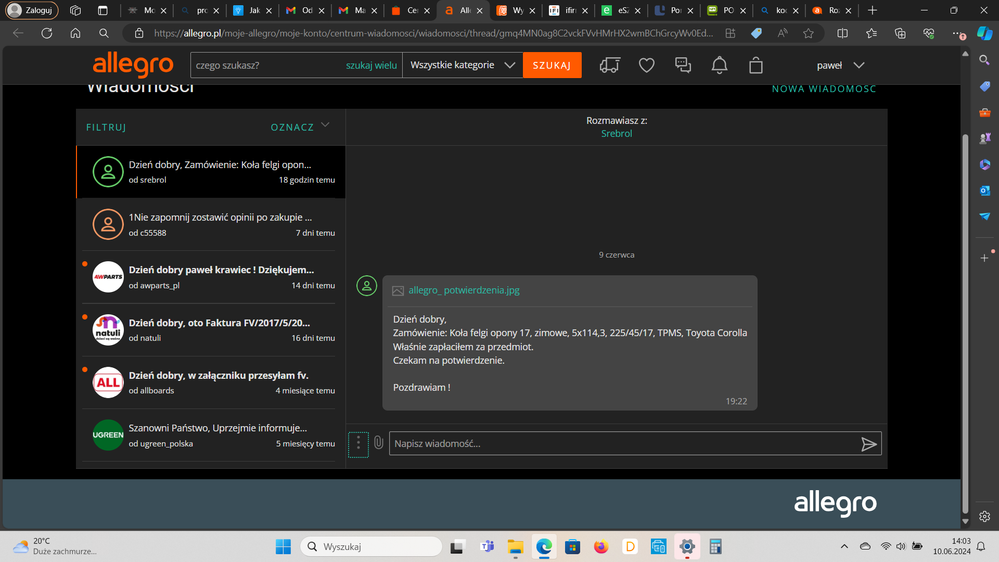Click the szukaj wielu link
The image size is (999, 562).
coord(371,65)
